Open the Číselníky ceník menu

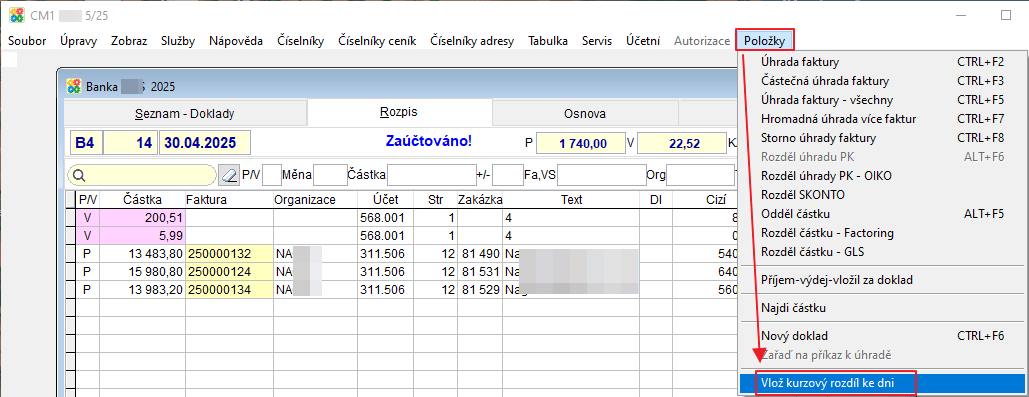[x=377, y=41]
